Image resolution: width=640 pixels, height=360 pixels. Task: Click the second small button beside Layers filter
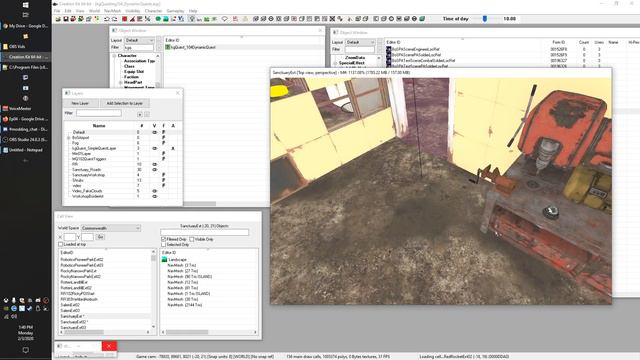pos(147,114)
